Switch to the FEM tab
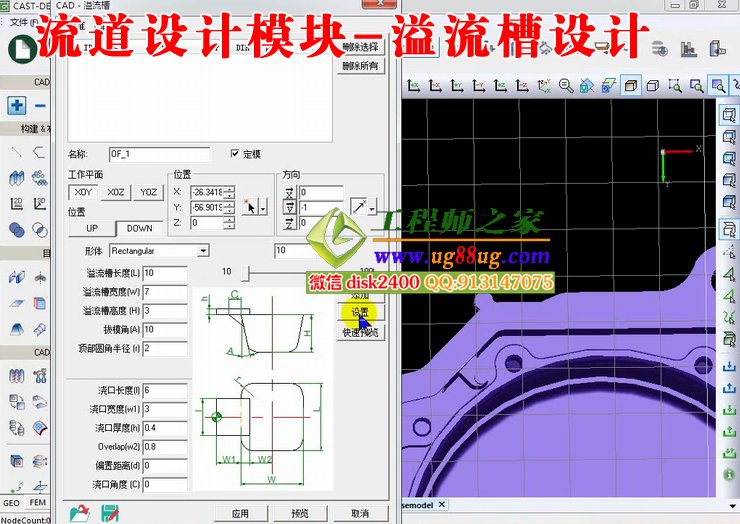The height and width of the screenshot is (524, 740). click(x=37, y=503)
